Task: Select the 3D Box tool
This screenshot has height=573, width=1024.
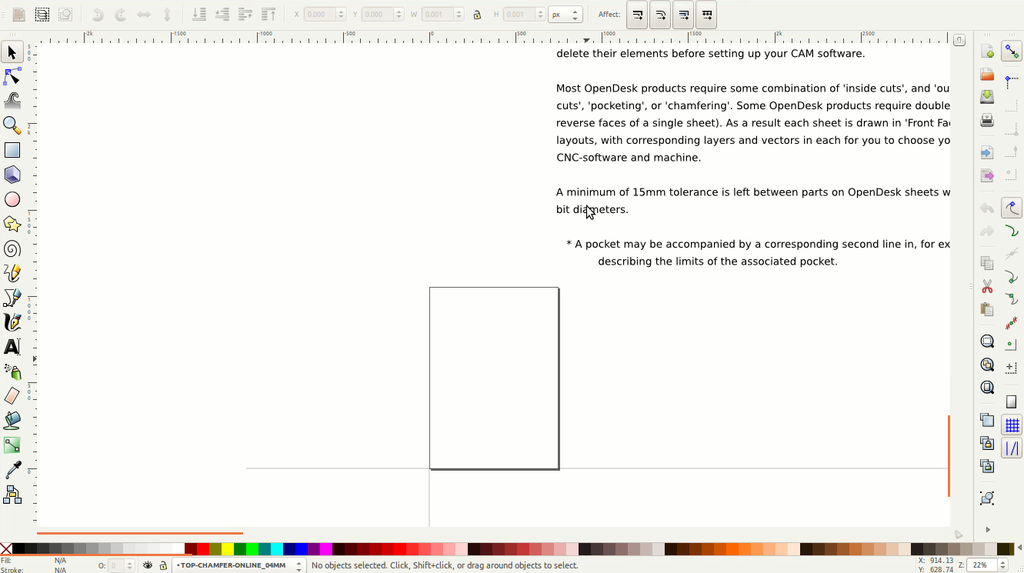Action: [12, 174]
